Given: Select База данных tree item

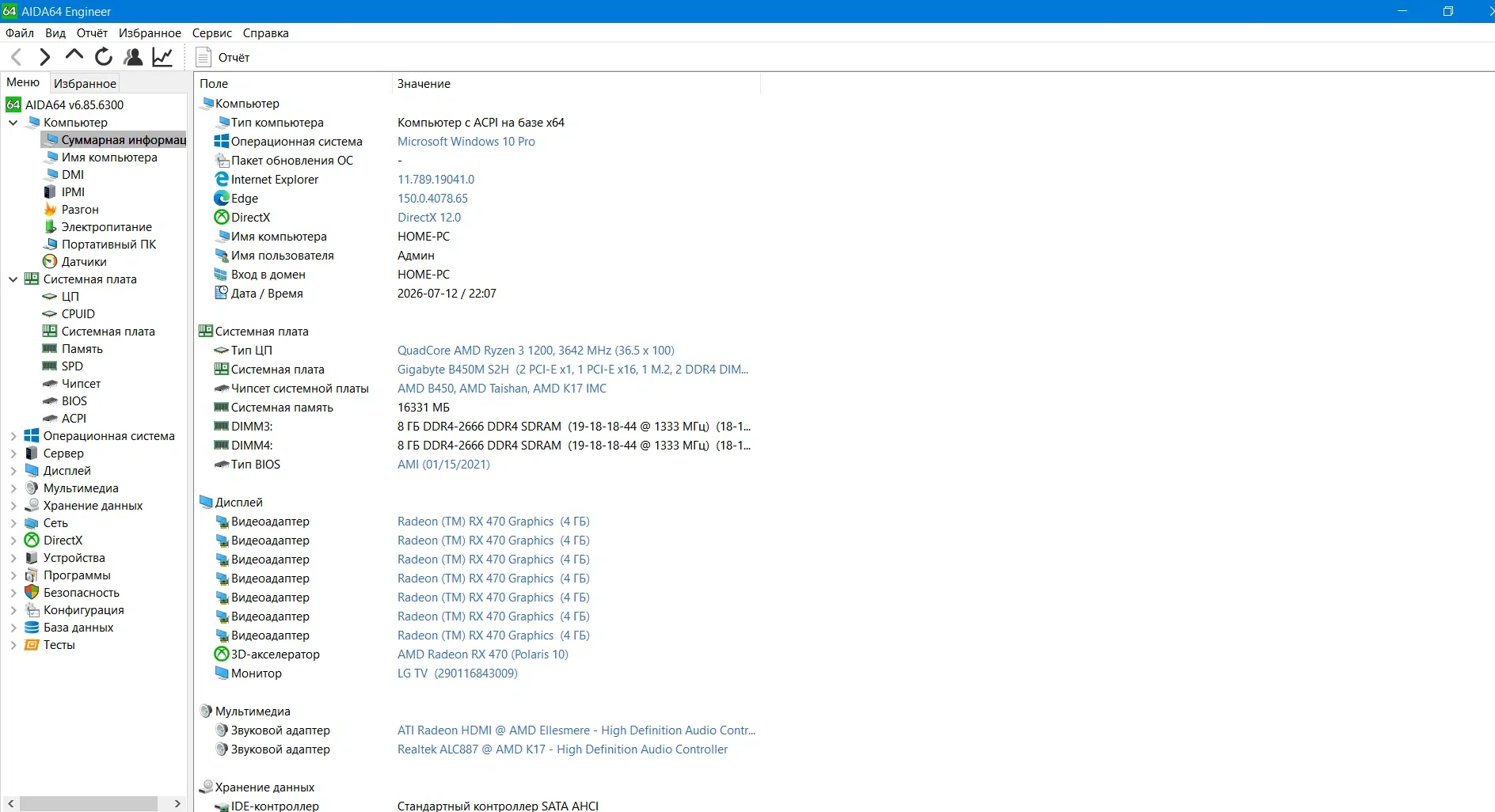Looking at the screenshot, I should point(78,628).
